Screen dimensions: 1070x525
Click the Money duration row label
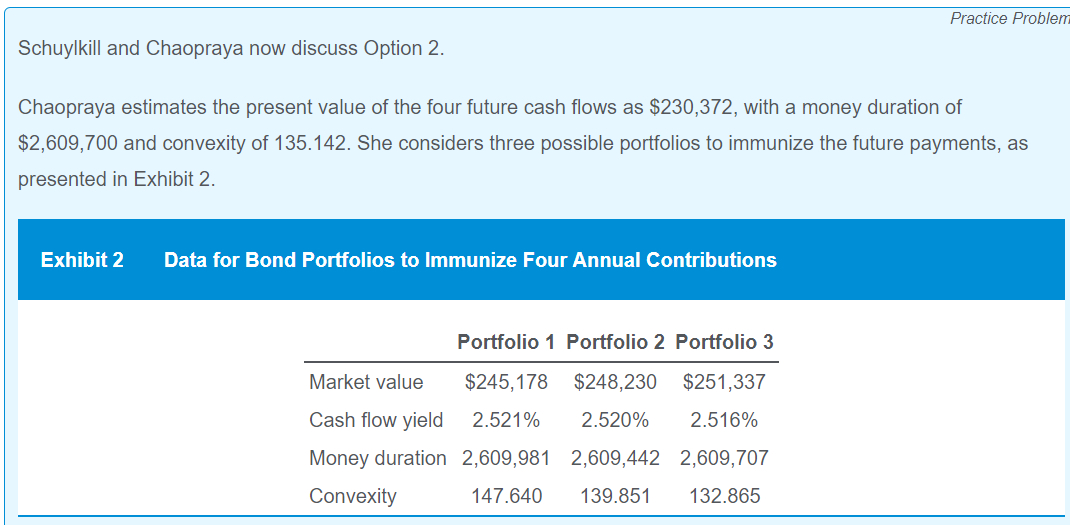click(x=378, y=458)
